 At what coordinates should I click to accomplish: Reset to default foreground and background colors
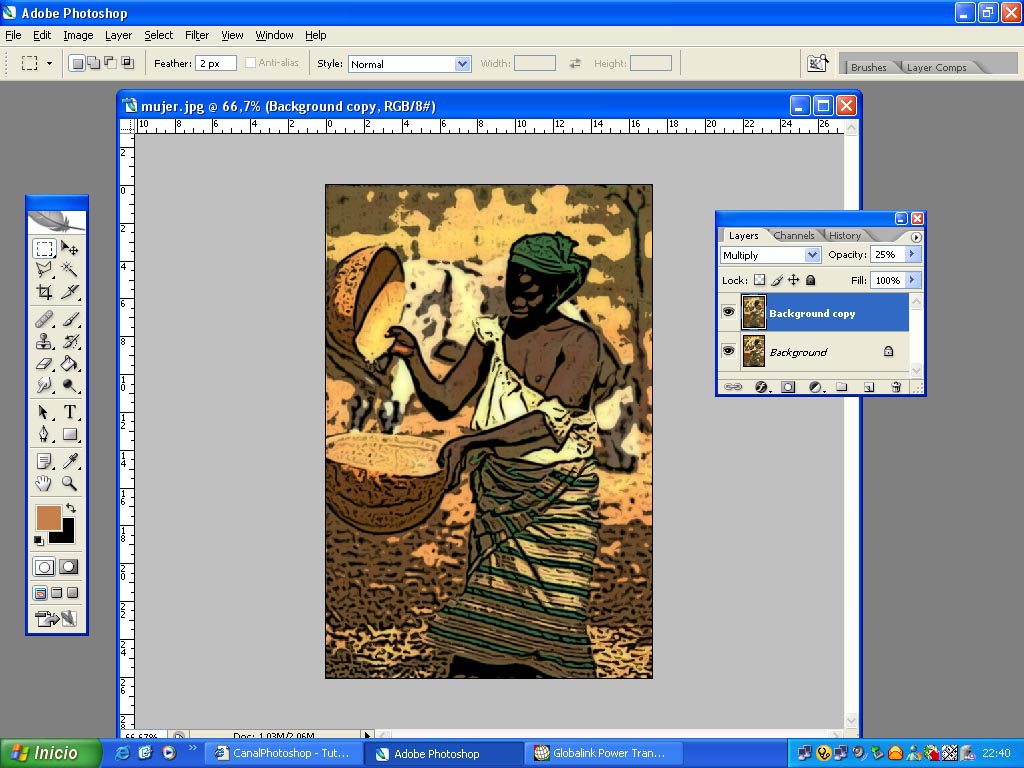tap(39, 540)
